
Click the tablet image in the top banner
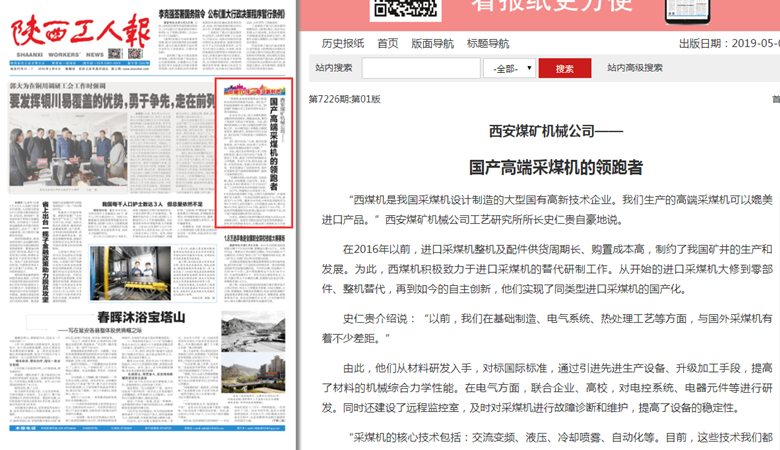(x=687, y=11)
